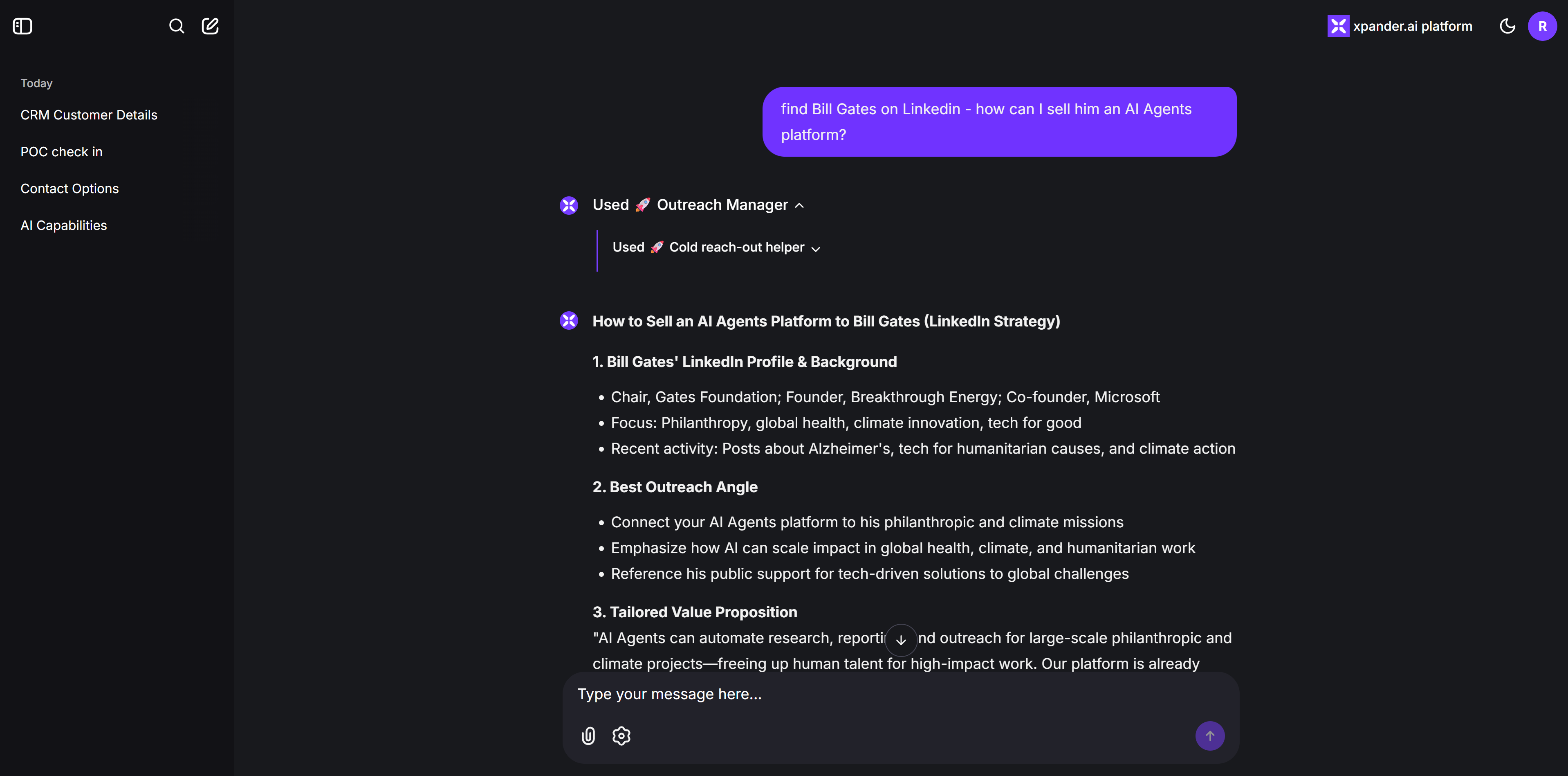
Task: Open the CRM Customer Details chat
Action: [x=89, y=115]
